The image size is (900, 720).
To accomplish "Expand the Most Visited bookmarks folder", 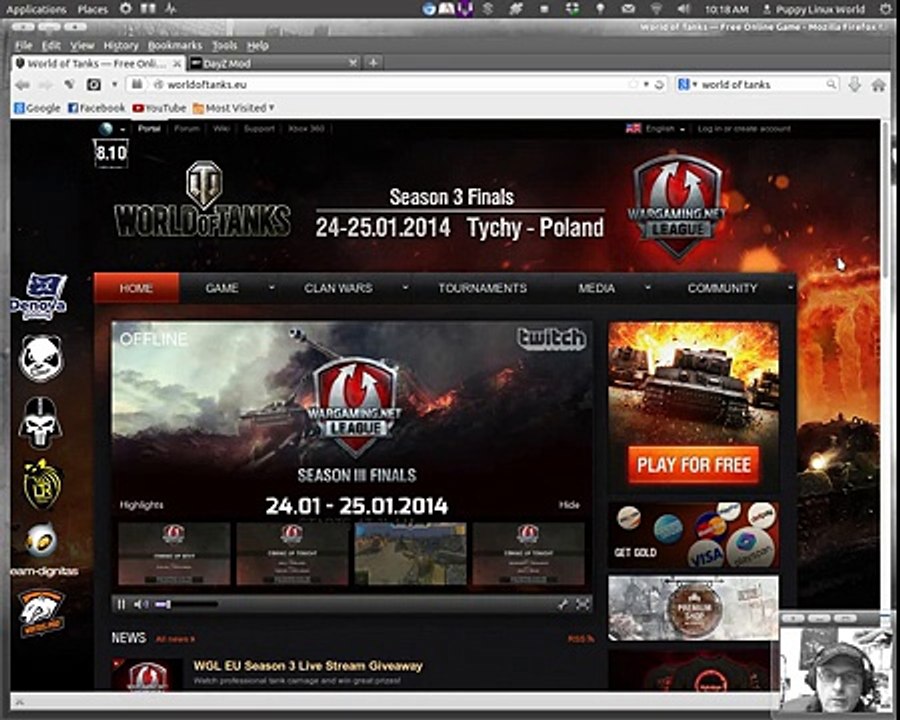I will (234, 108).
